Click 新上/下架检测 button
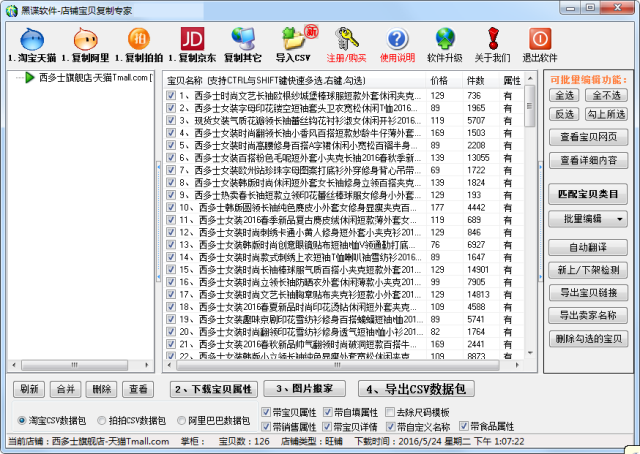 click(x=588, y=270)
